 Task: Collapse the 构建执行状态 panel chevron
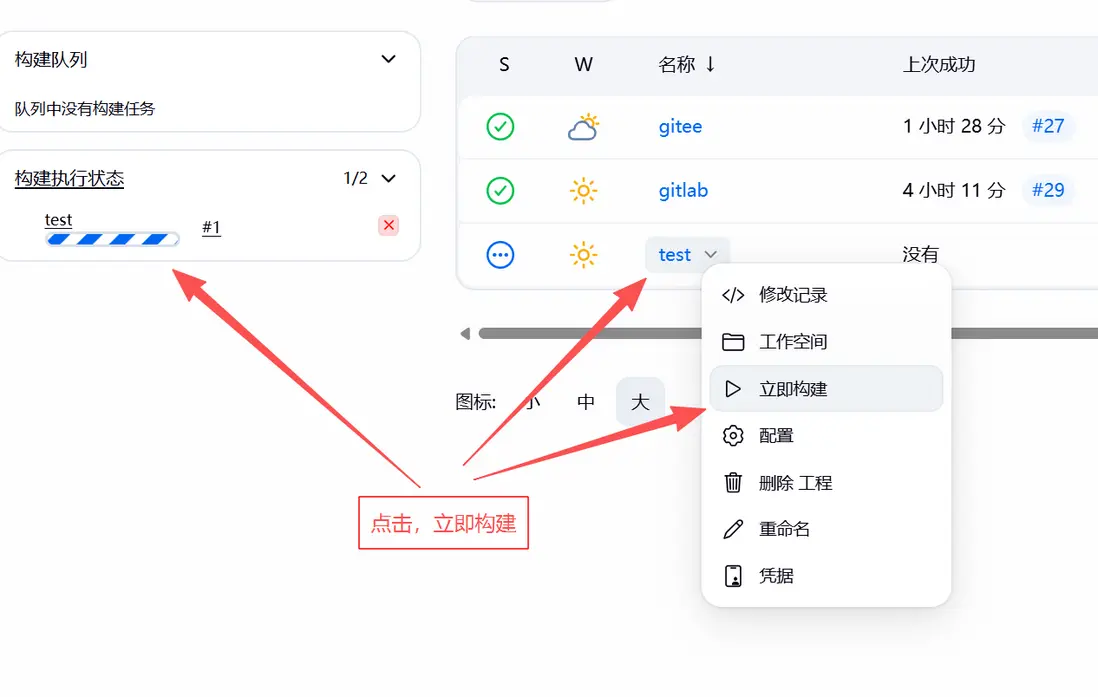pos(388,179)
